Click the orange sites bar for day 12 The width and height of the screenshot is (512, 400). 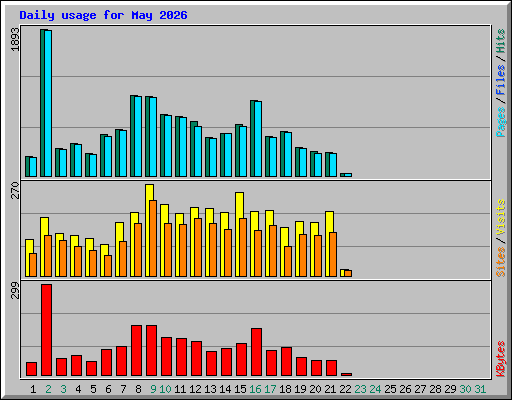click(x=198, y=248)
